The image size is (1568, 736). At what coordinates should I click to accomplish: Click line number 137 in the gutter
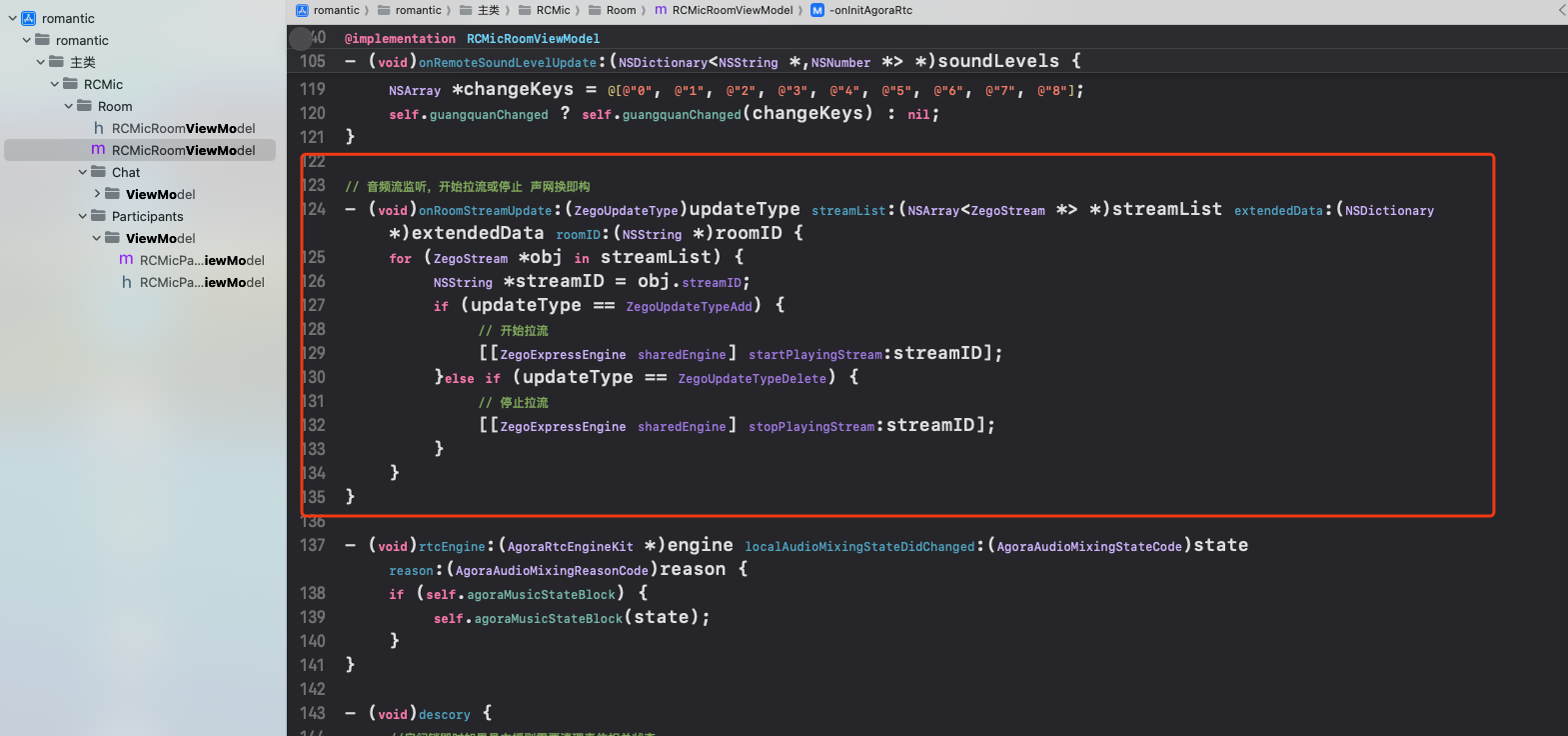312,545
